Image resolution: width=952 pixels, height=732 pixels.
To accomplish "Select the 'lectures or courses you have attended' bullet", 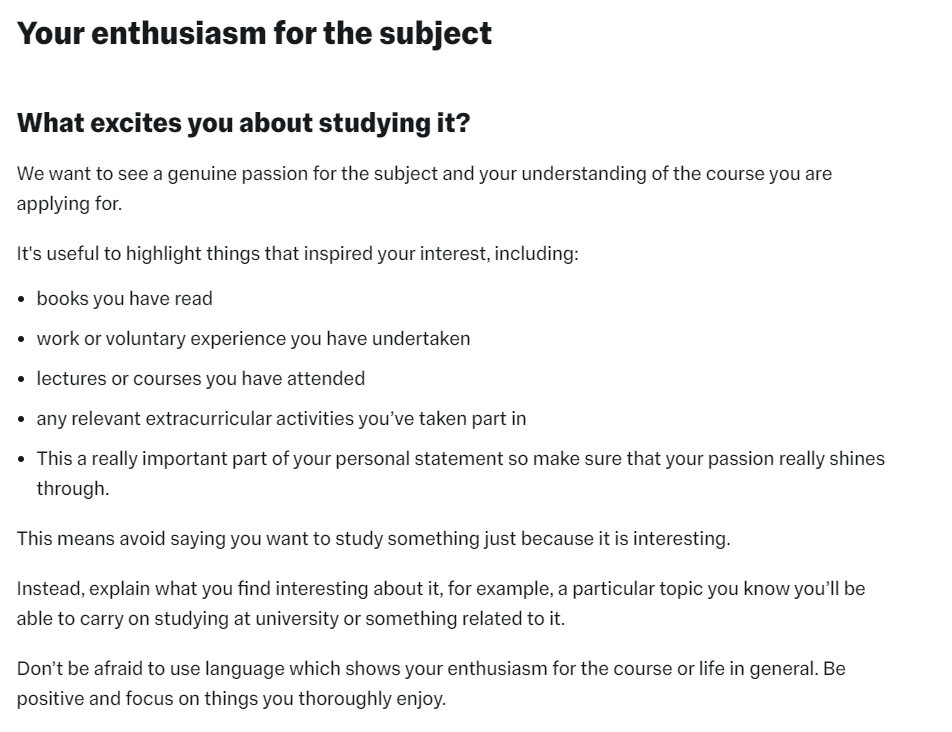I will click(200, 379).
